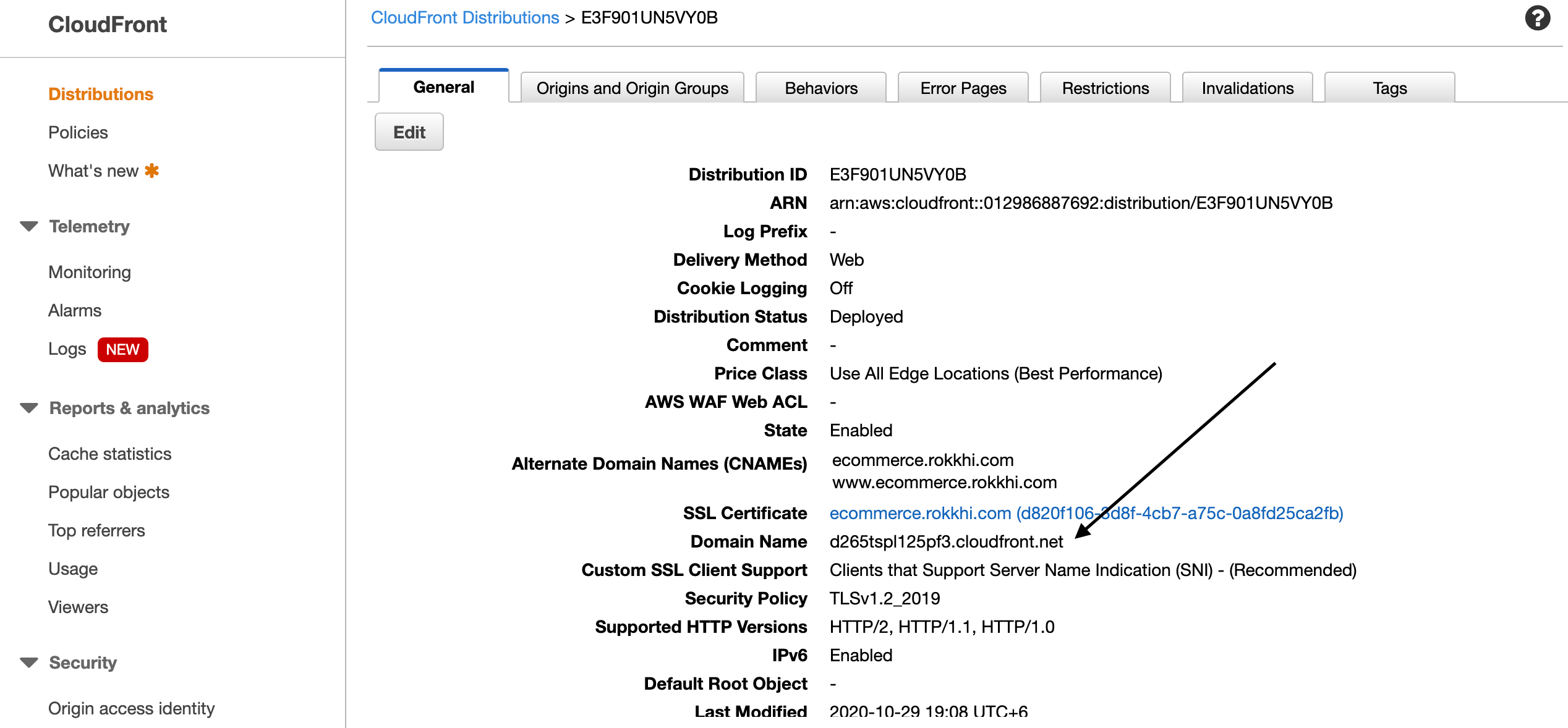Go to the Restrictions tab
Image resolution: width=1568 pixels, height=728 pixels.
[1105, 88]
